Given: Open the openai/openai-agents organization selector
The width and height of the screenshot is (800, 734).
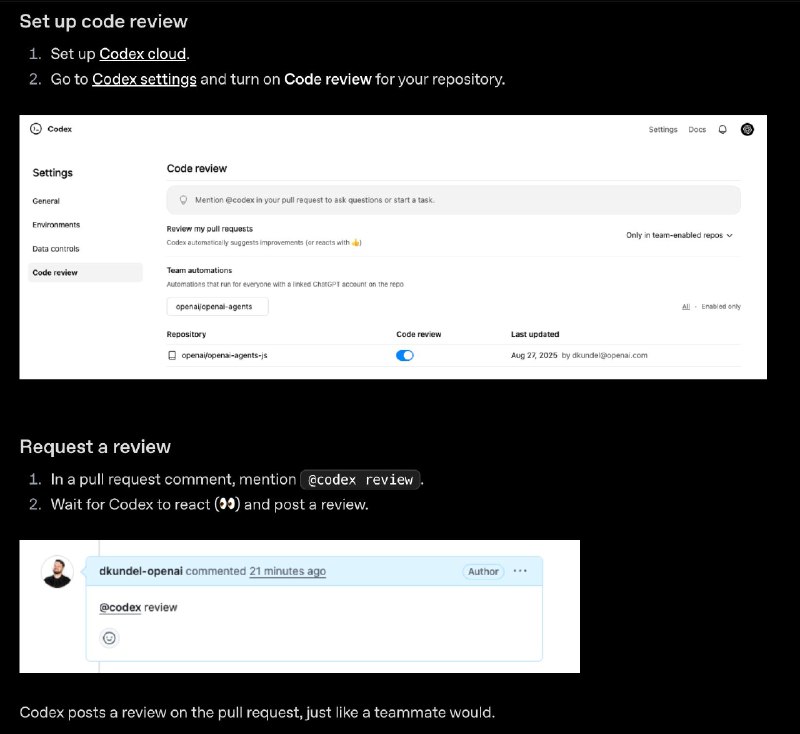Looking at the screenshot, I should pos(216,305).
